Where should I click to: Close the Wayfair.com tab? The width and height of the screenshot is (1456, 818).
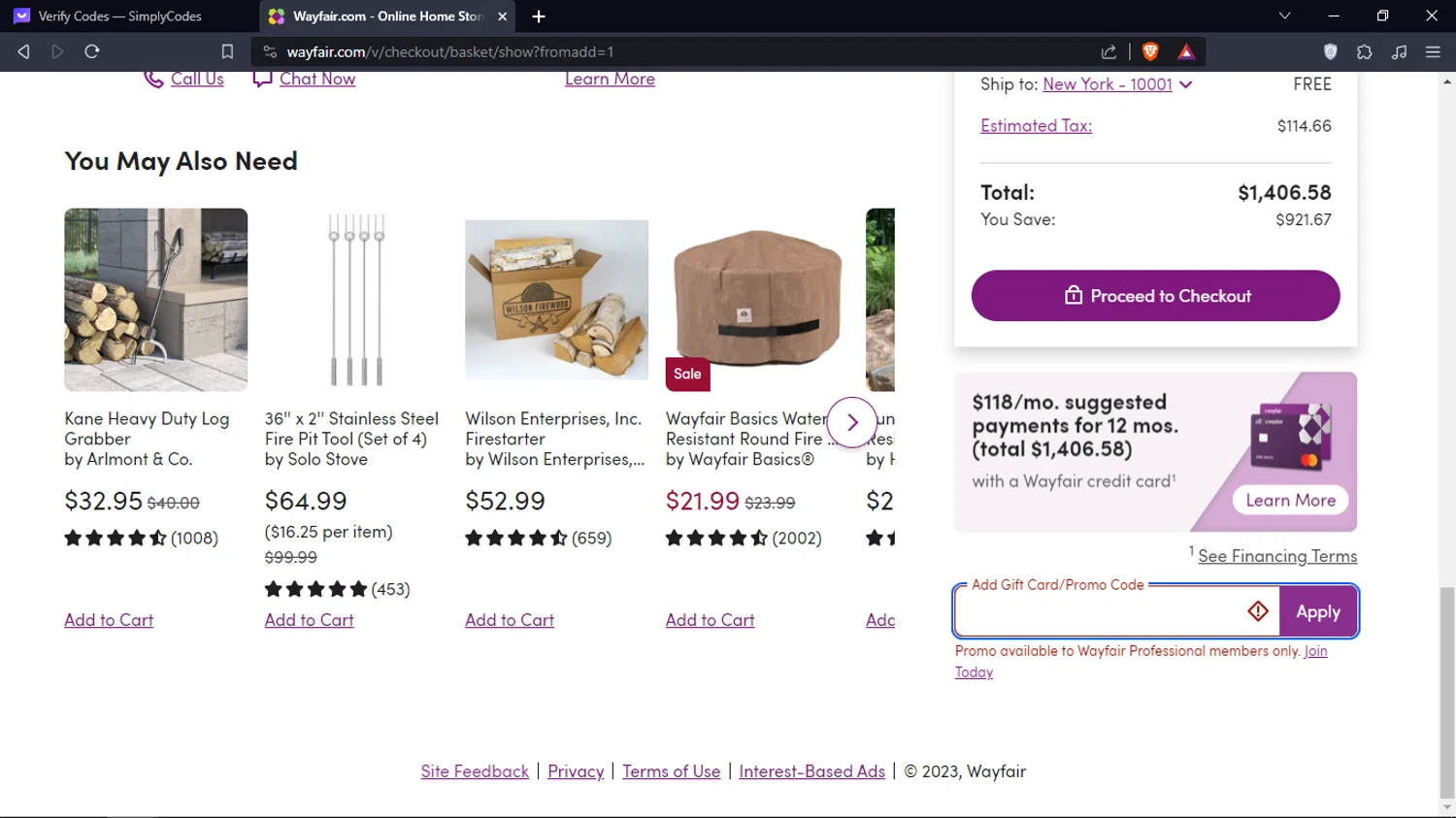point(502,16)
